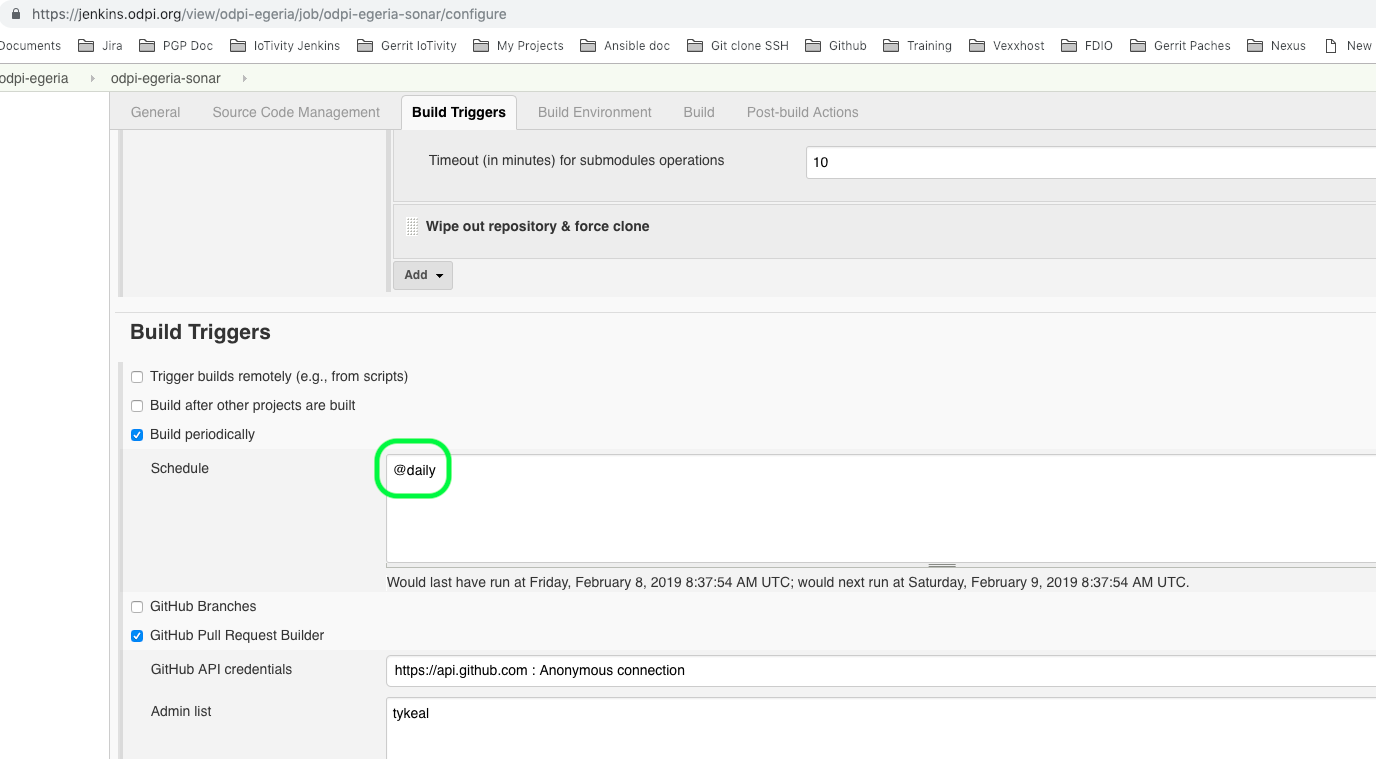
Task: Enable Trigger builds remotely checkbox
Action: point(137,377)
